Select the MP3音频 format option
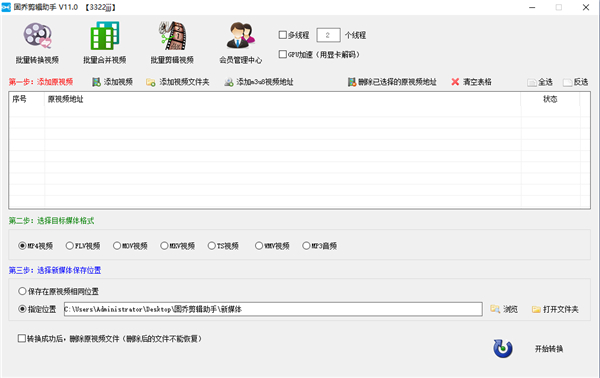 tap(306, 246)
